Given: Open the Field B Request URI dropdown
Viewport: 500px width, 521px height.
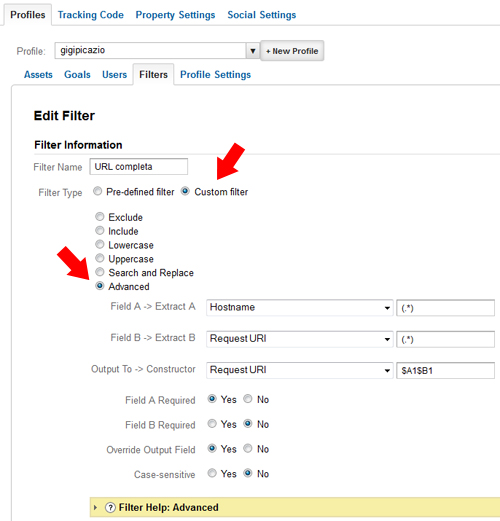Looking at the screenshot, I should click(300, 339).
